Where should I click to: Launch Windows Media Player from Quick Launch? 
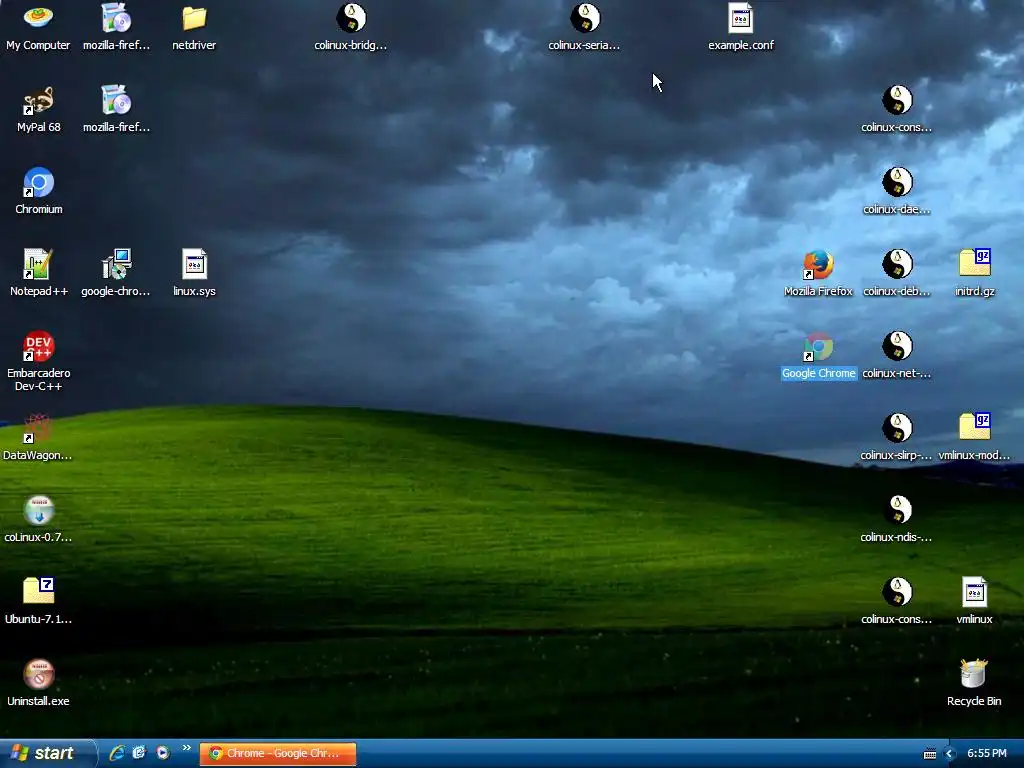click(x=162, y=753)
